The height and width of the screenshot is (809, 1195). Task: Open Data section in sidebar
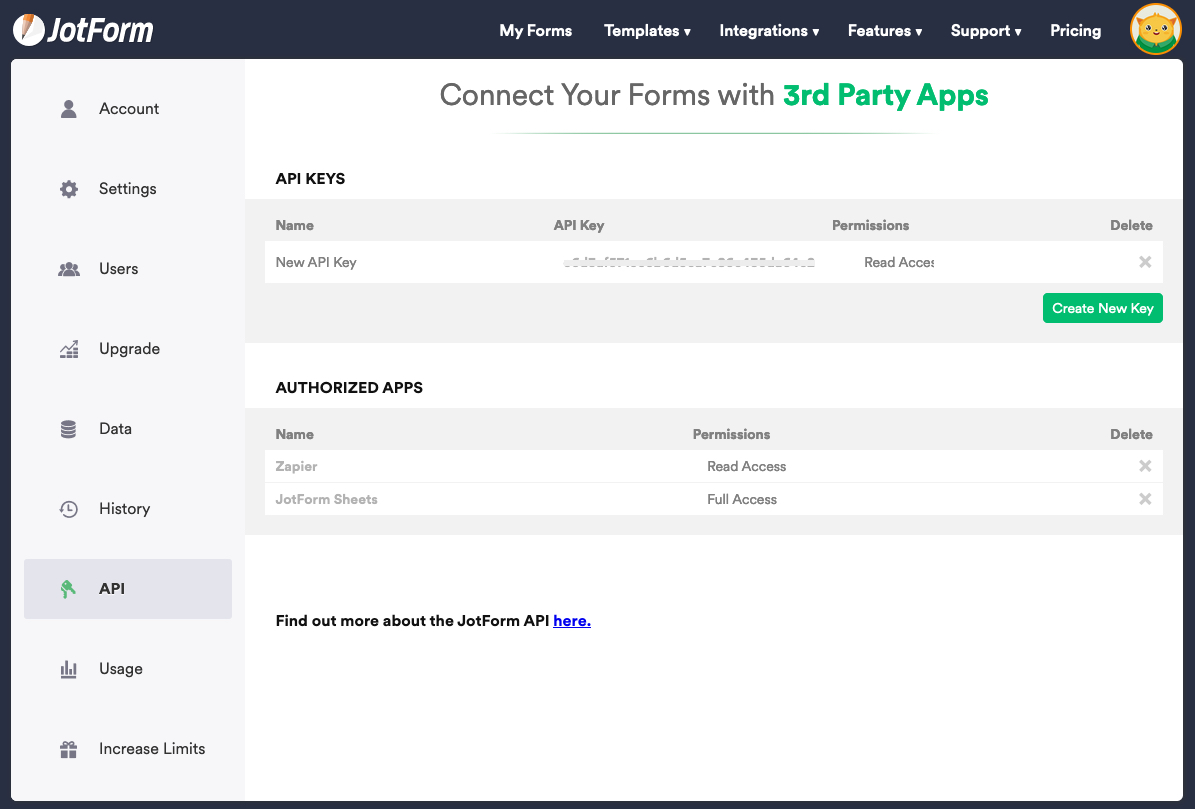pos(128,429)
